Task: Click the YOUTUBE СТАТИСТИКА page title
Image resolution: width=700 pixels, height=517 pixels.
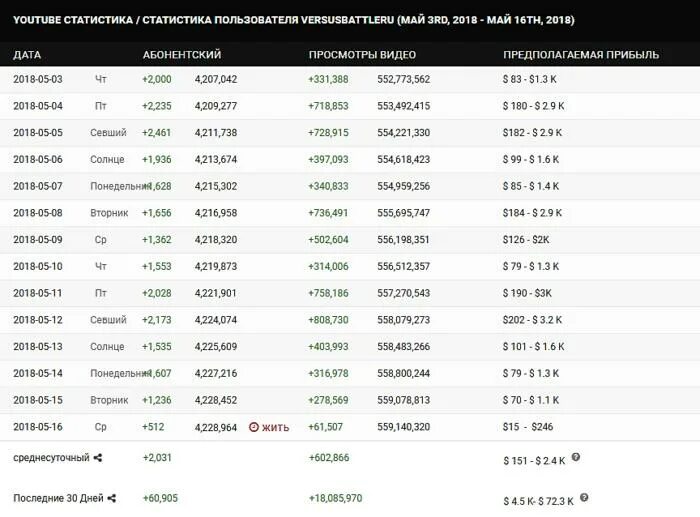Action: click(294, 20)
